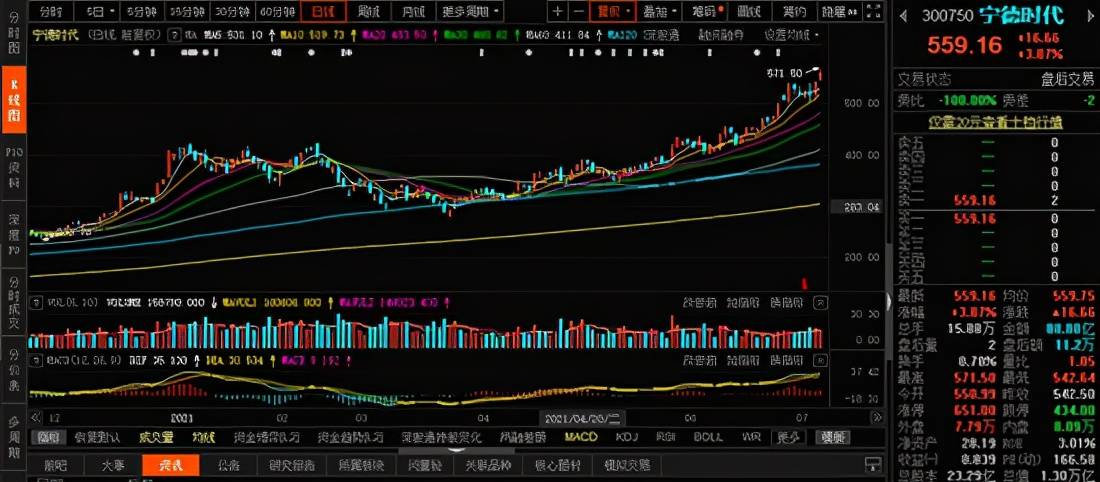The width and height of the screenshot is (1100, 482).
Task: Switch to 30分钟 chart period
Action: point(232,11)
